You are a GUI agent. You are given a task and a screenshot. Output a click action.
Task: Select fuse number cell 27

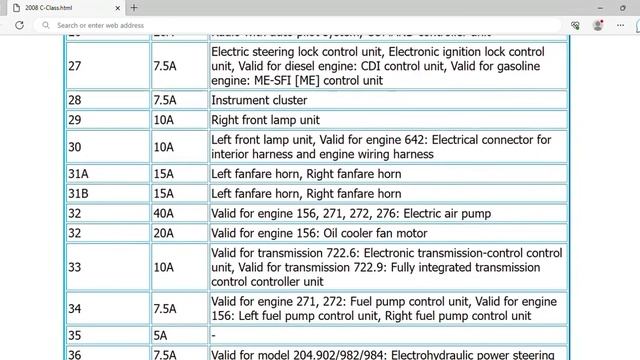point(108,66)
